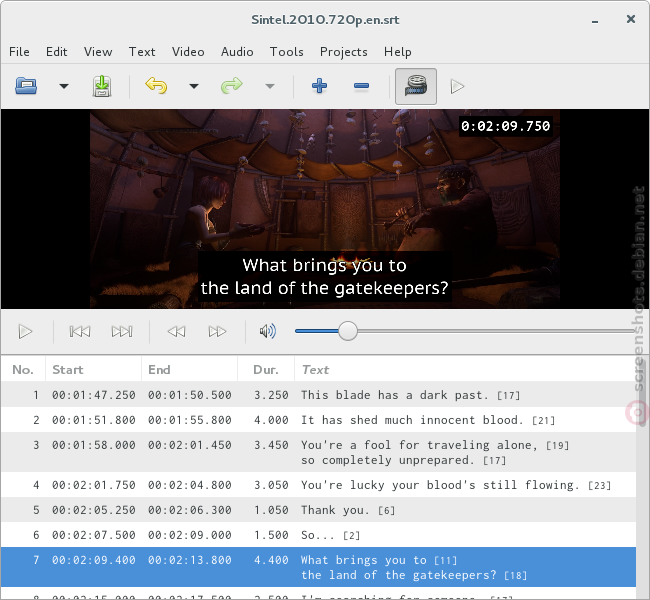Click the toolbar preview play button
The width and height of the screenshot is (650, 600).
click(457, 87)
